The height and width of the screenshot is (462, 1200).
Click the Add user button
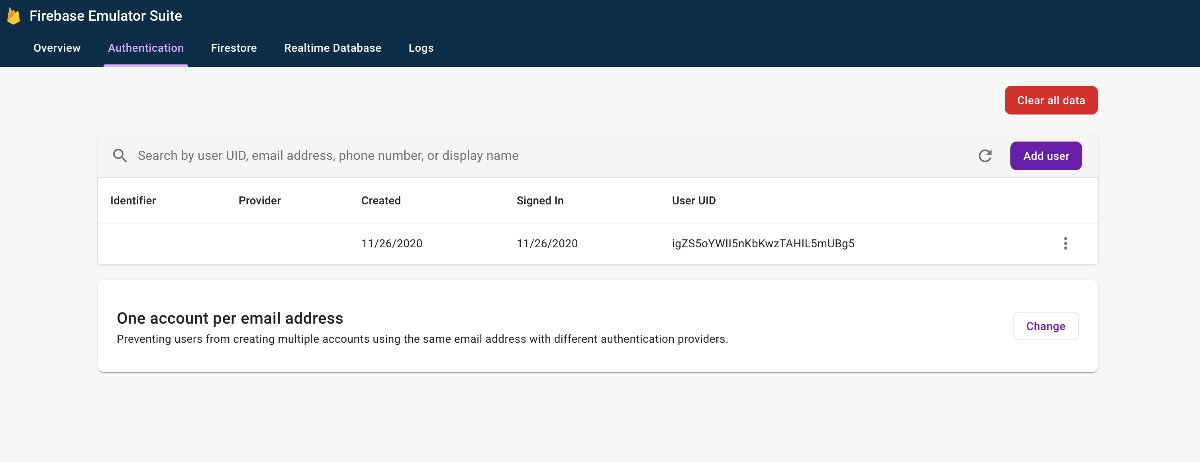tap(1046, 156)
